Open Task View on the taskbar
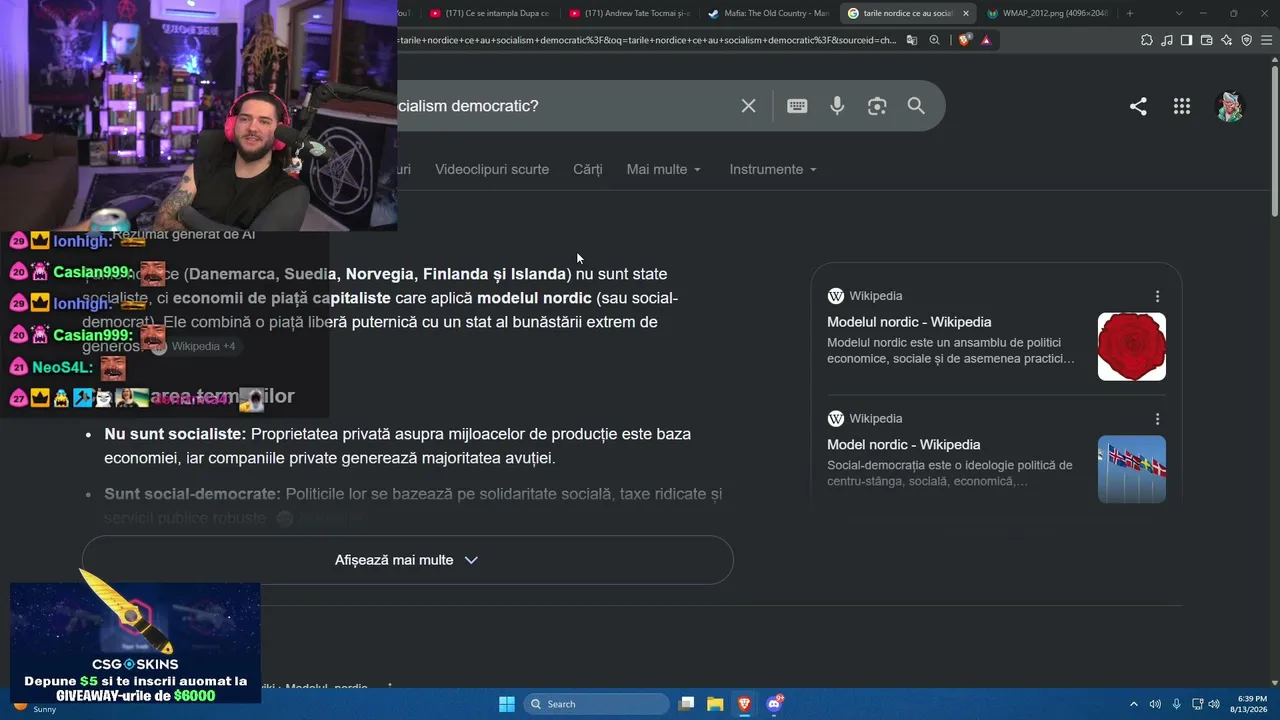The image size is (1280, 720). 686,704
